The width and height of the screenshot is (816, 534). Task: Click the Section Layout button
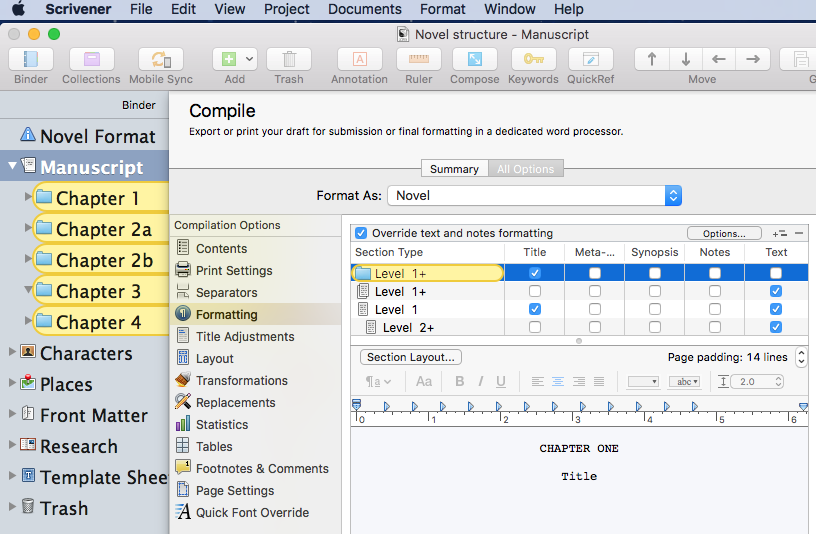[411, 357]
